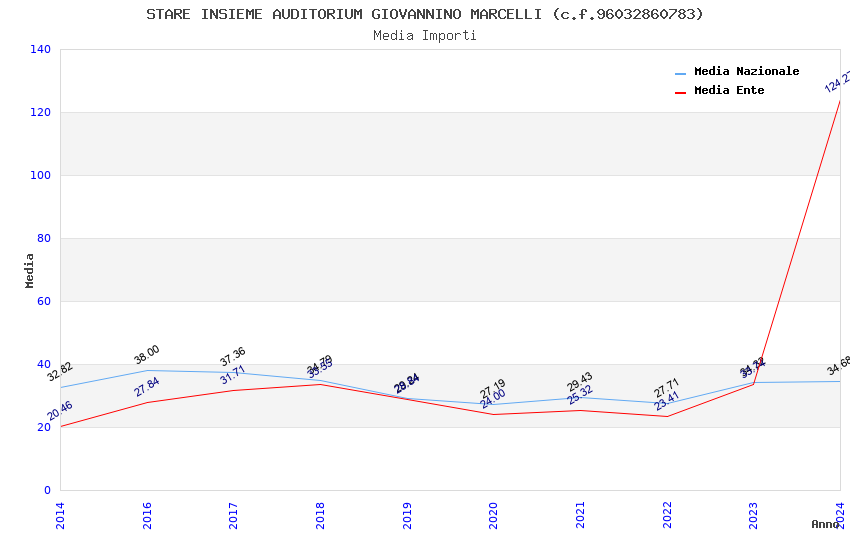Click the data label 37.36

coord(233,357)
